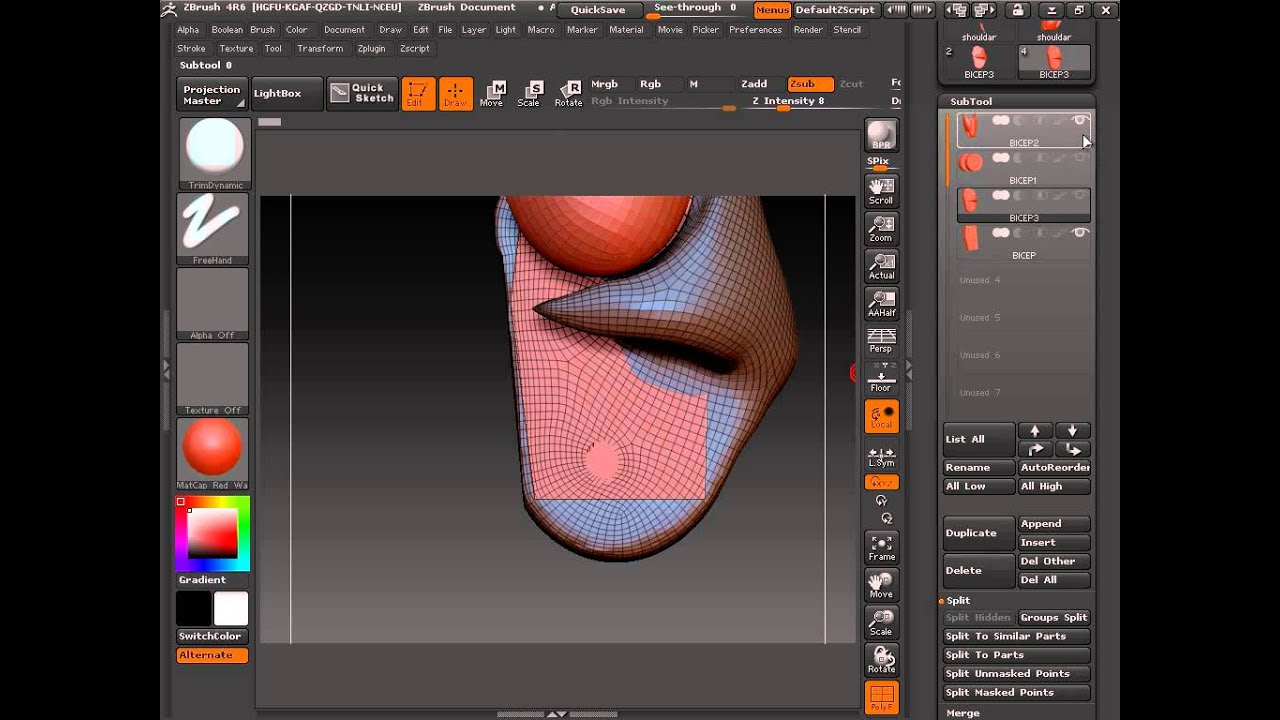Click the Duplicate subtool button

click(x=979, y=533)
